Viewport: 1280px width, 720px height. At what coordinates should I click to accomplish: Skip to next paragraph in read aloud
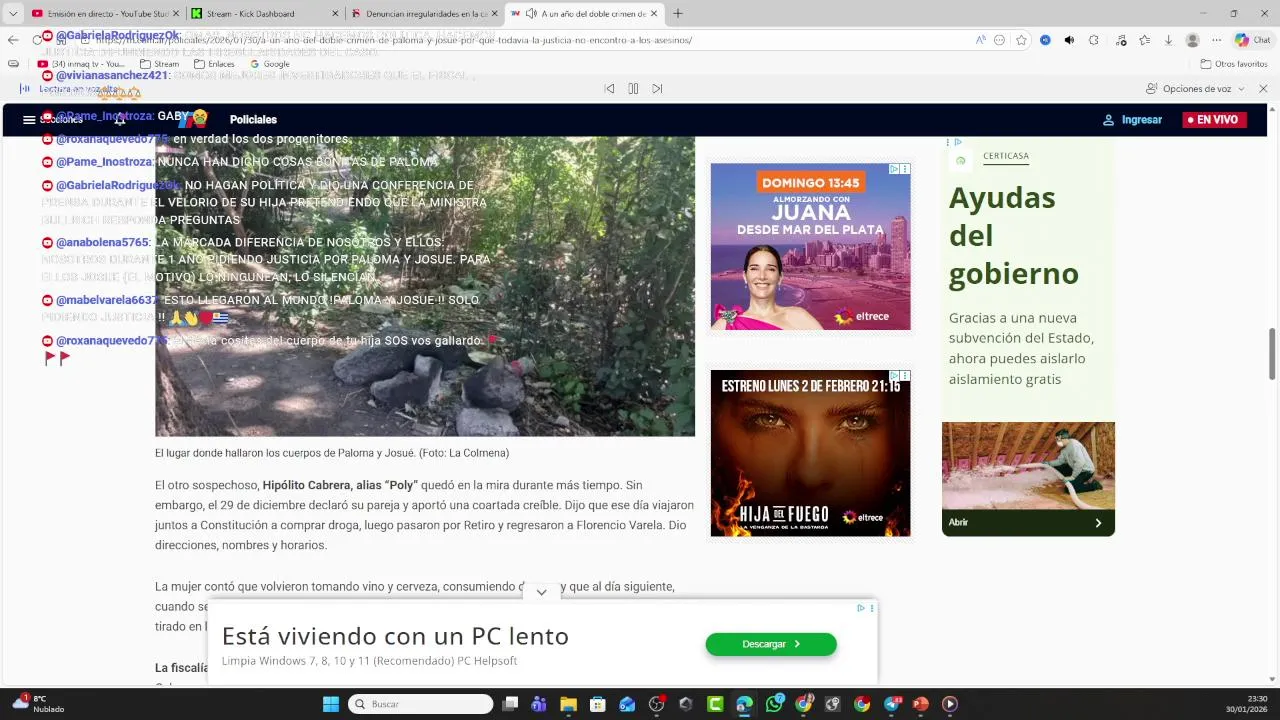[x=657, y=88]
